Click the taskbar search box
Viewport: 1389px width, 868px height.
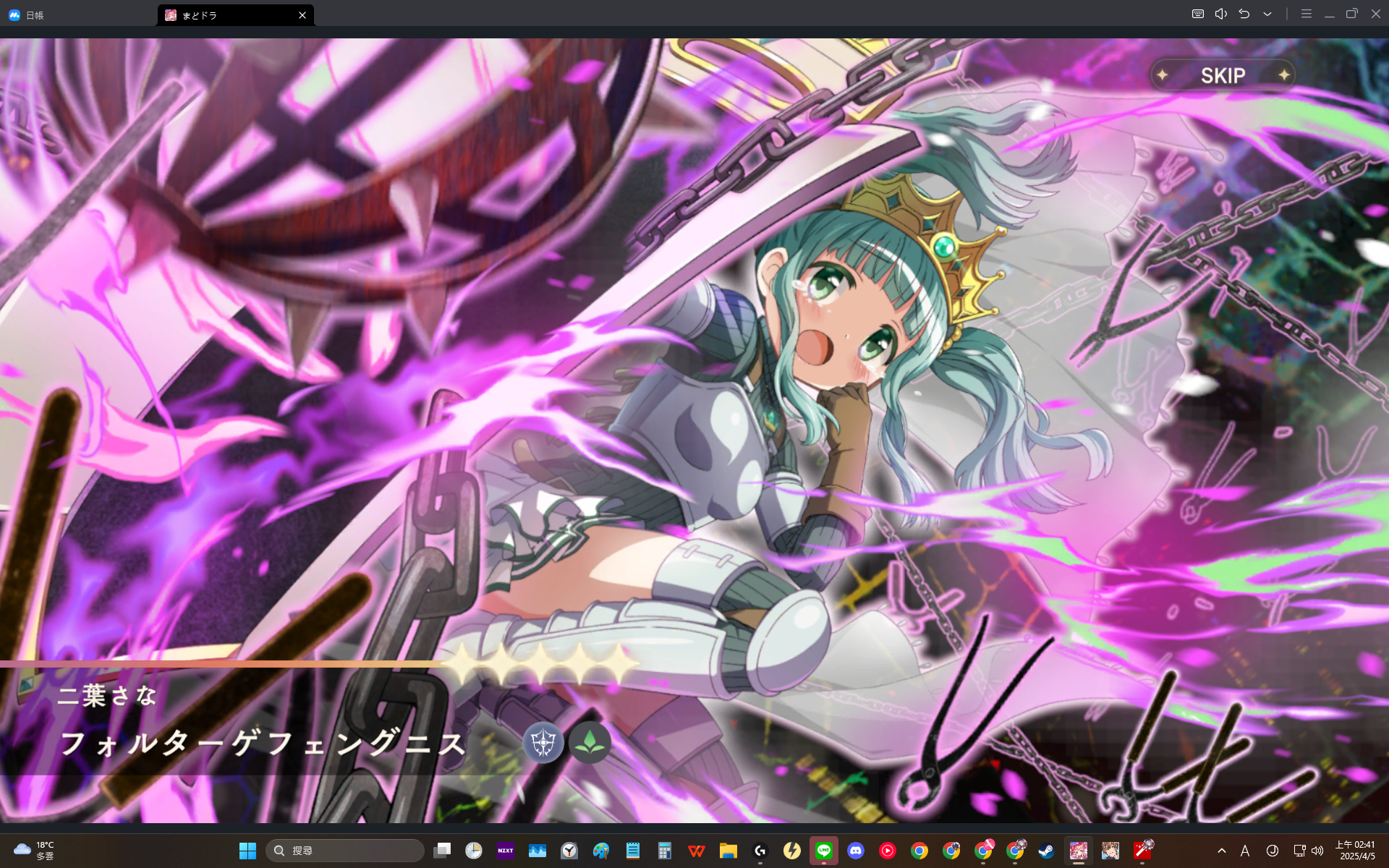[x=345, y=851]
